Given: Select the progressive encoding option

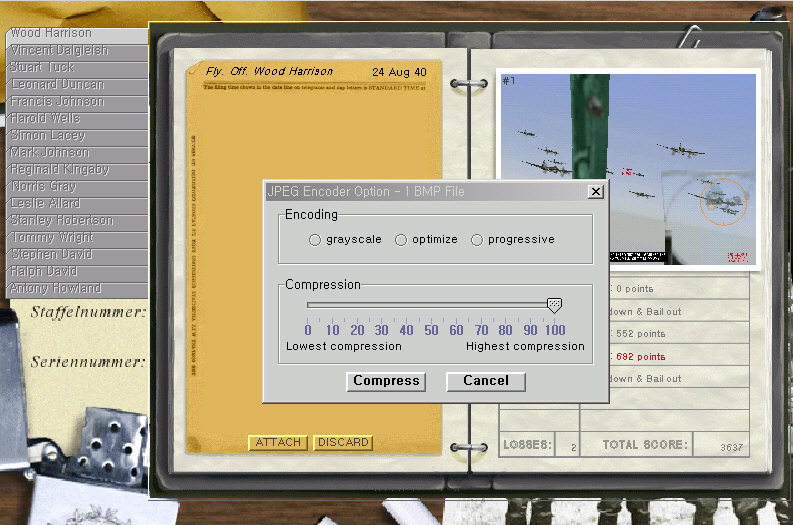Looking at the screenshot, I should 477,240.
